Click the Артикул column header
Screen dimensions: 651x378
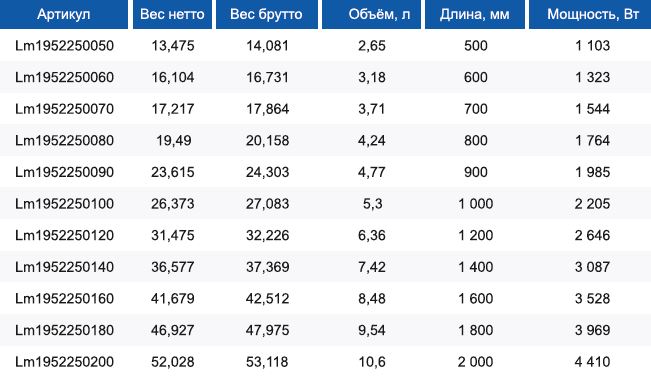tap(64, 14)
